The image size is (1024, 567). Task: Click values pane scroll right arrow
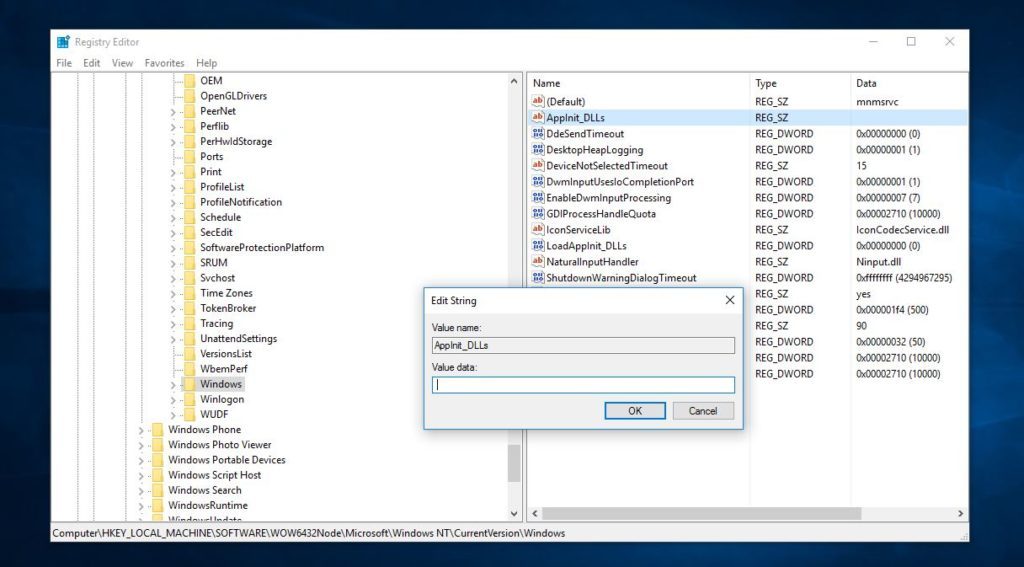pyautogui.click(x=961, y=514)
